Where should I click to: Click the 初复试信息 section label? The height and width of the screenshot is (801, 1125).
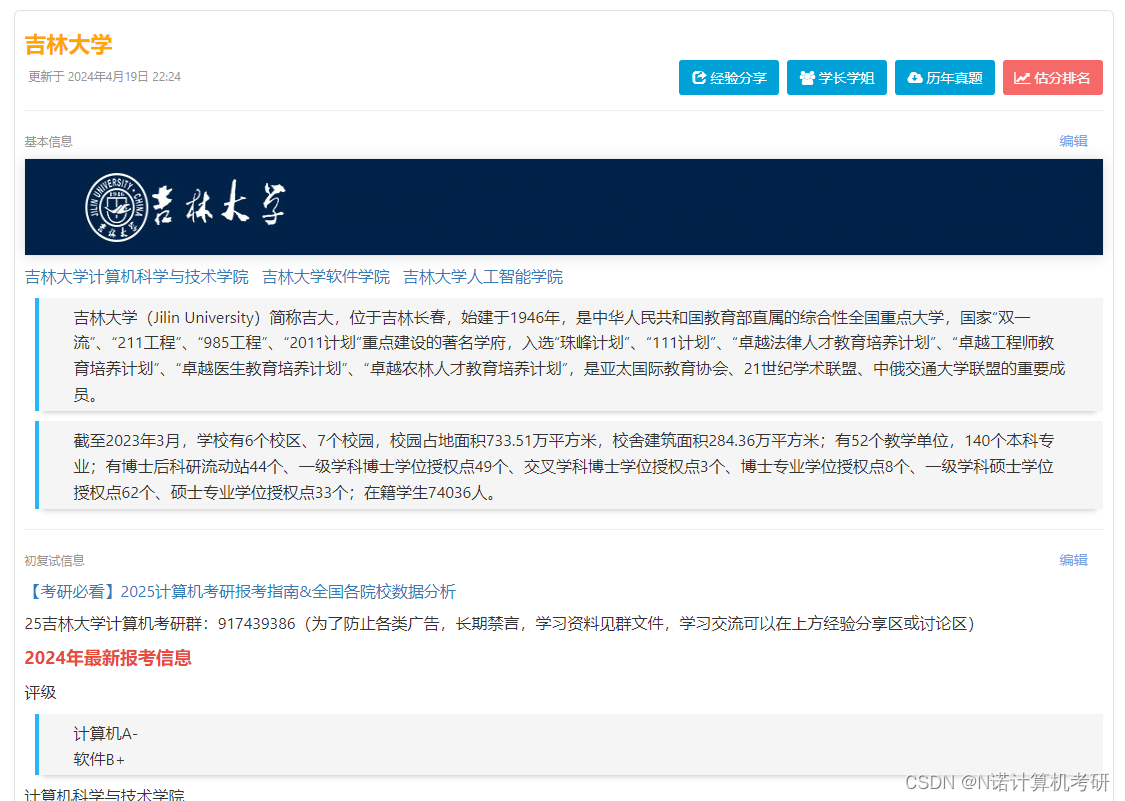tap(55, 561)
